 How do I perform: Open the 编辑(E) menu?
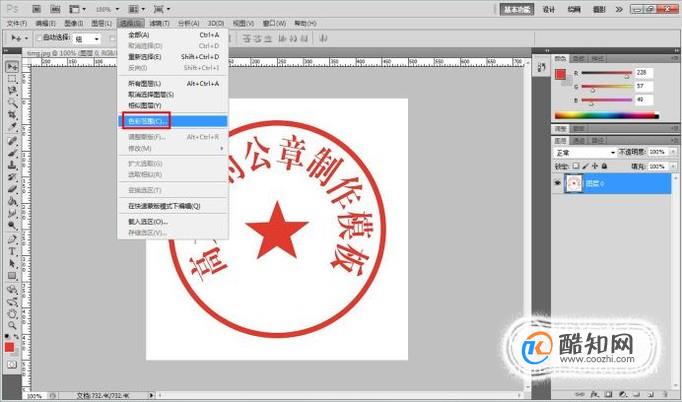[45, 23]
